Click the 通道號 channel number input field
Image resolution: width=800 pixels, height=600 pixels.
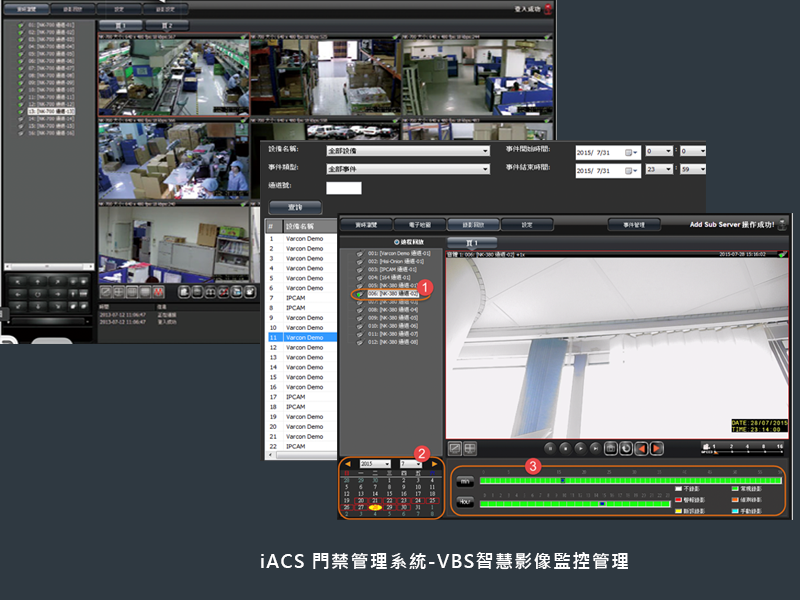pyautogui.click(x=344, y=187)
